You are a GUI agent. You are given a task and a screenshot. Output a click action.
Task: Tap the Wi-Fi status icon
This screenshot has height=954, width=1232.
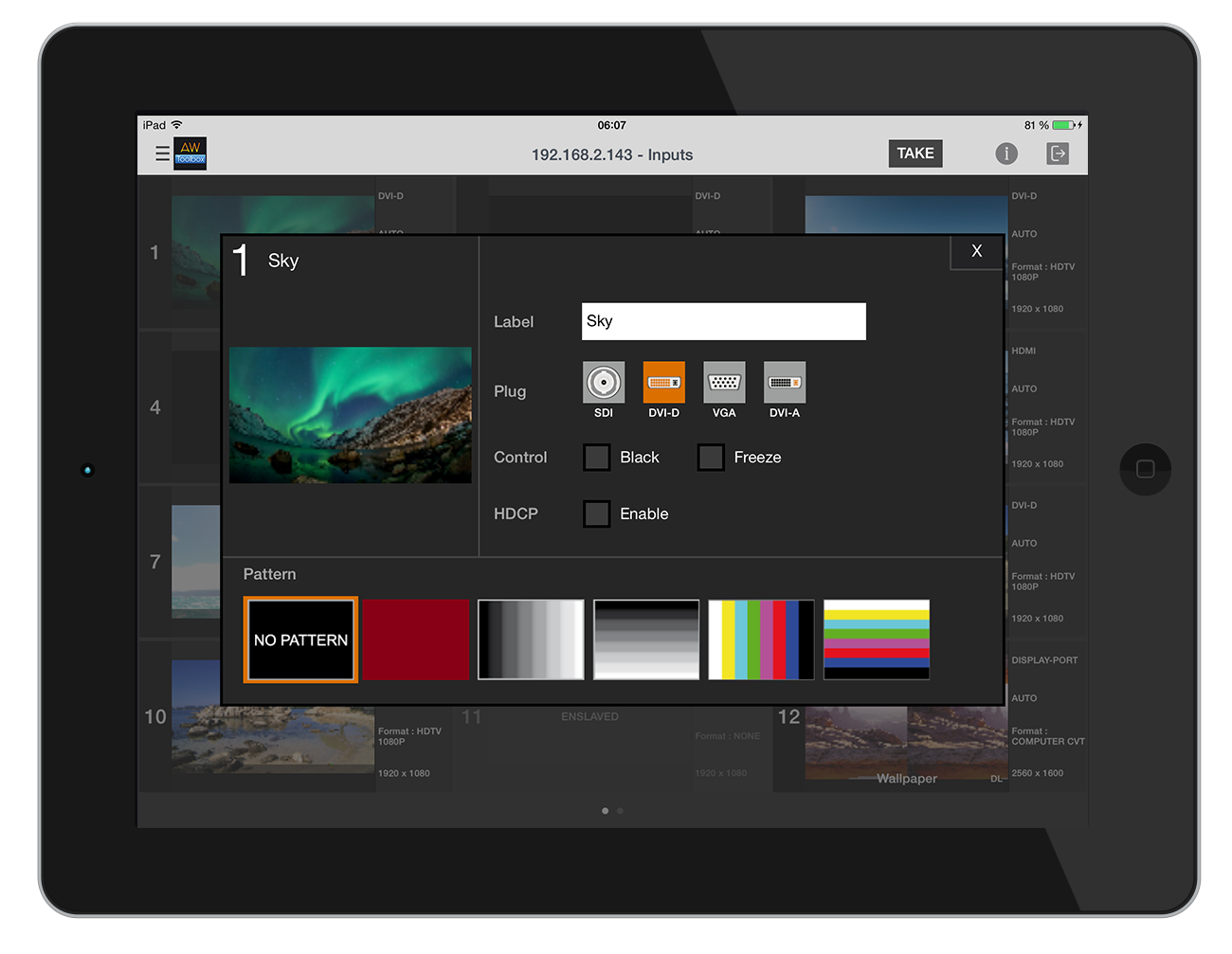pos(176,125)
